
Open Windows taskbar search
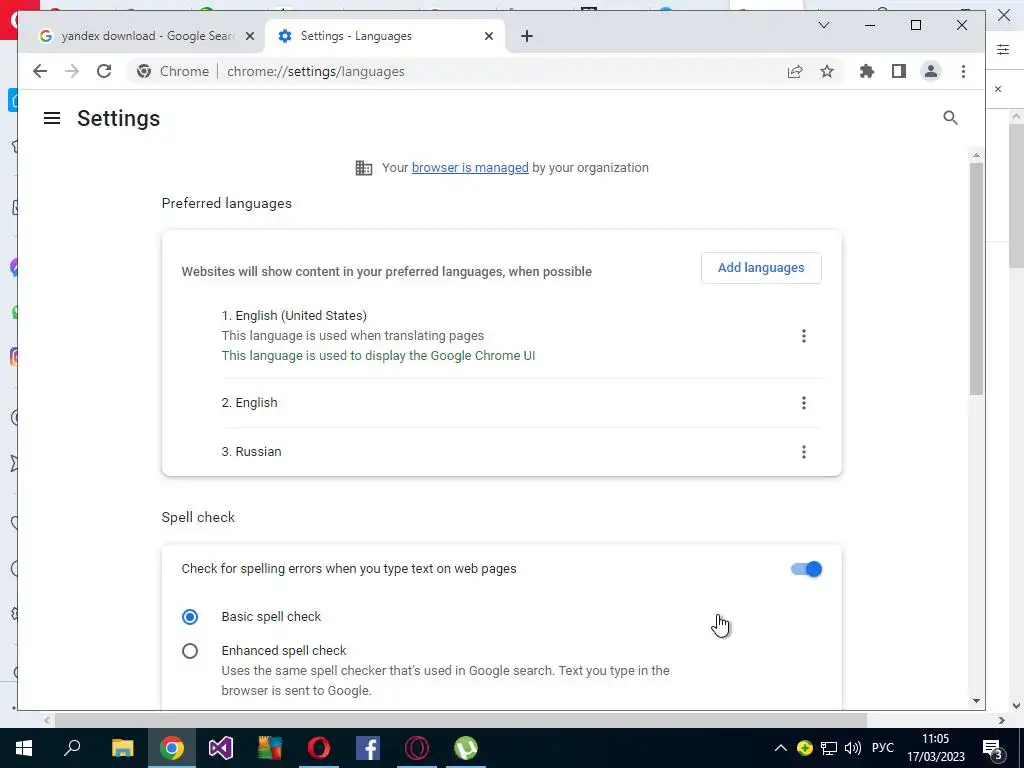point(72,748)
